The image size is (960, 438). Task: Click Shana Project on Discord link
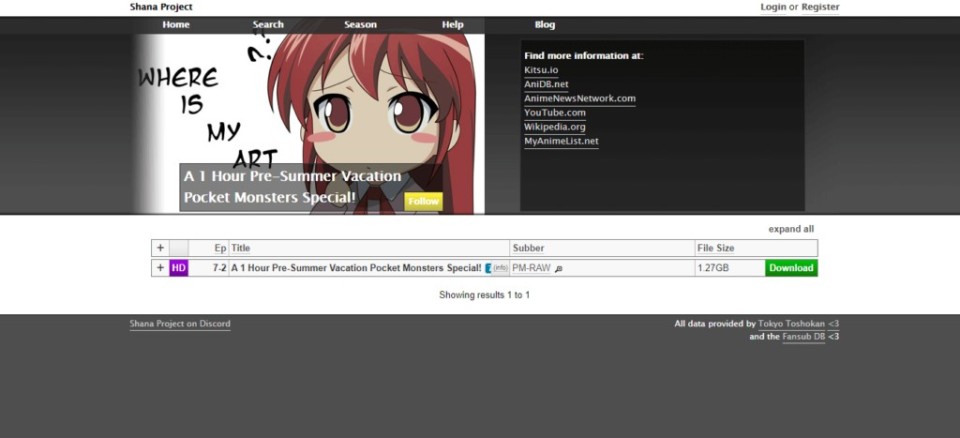[x=180, y=324]
